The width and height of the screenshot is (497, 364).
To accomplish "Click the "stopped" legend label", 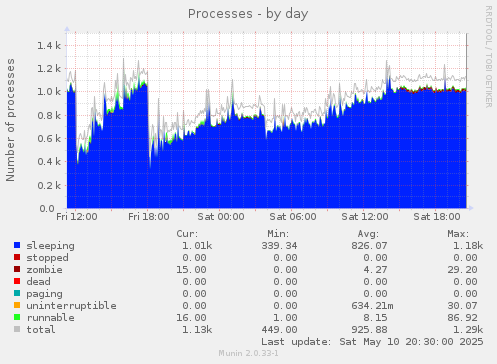I will pos(48,258).
